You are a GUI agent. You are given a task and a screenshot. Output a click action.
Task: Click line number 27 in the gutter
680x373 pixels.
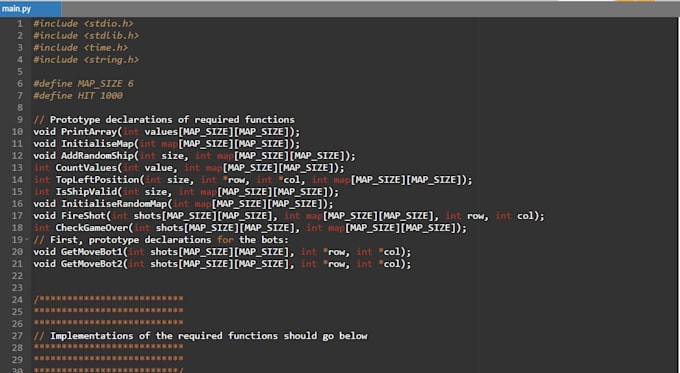pyautogui.click(x=17, y=336)
